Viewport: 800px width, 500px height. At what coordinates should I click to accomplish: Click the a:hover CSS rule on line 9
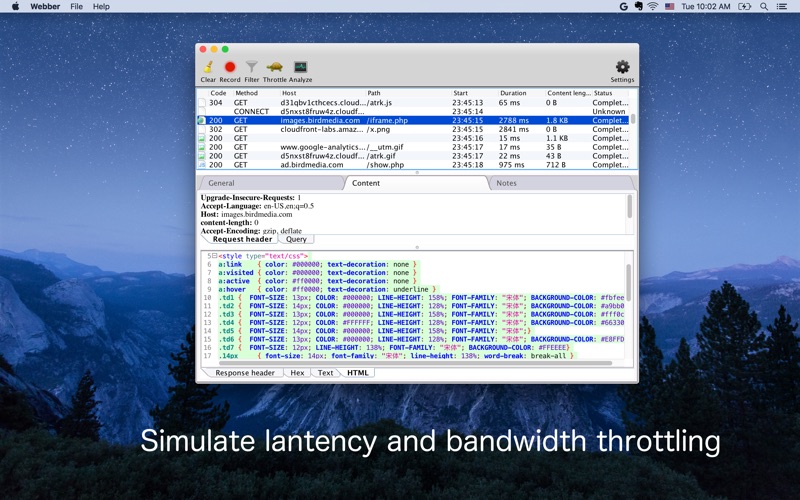[327, 289]
